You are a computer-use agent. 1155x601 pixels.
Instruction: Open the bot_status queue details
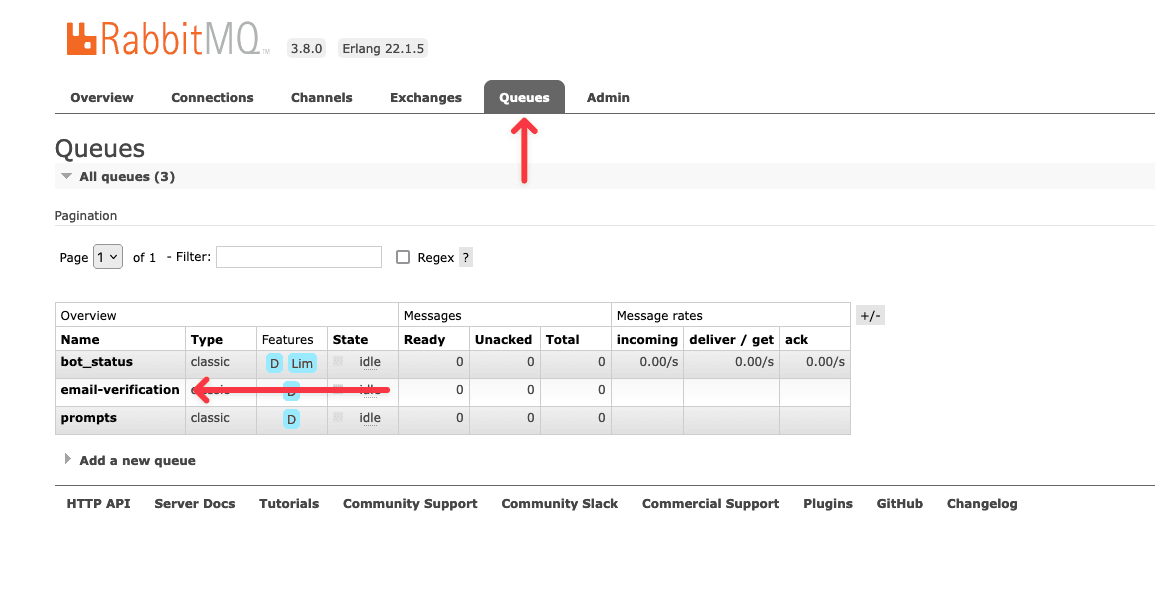point(97,362)
